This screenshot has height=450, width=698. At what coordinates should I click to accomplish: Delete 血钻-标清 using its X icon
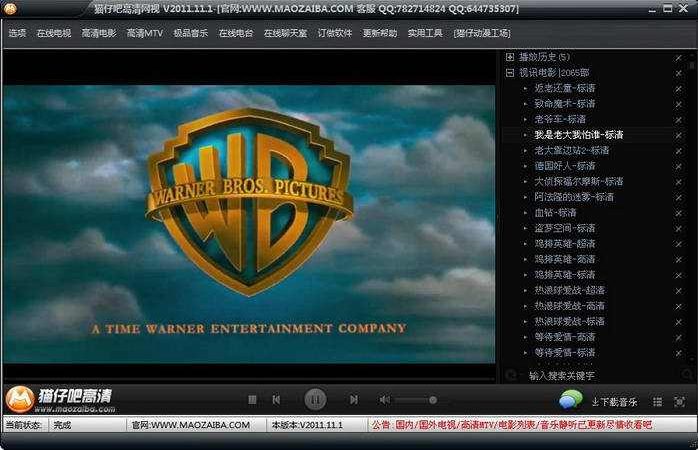point(678,214)
